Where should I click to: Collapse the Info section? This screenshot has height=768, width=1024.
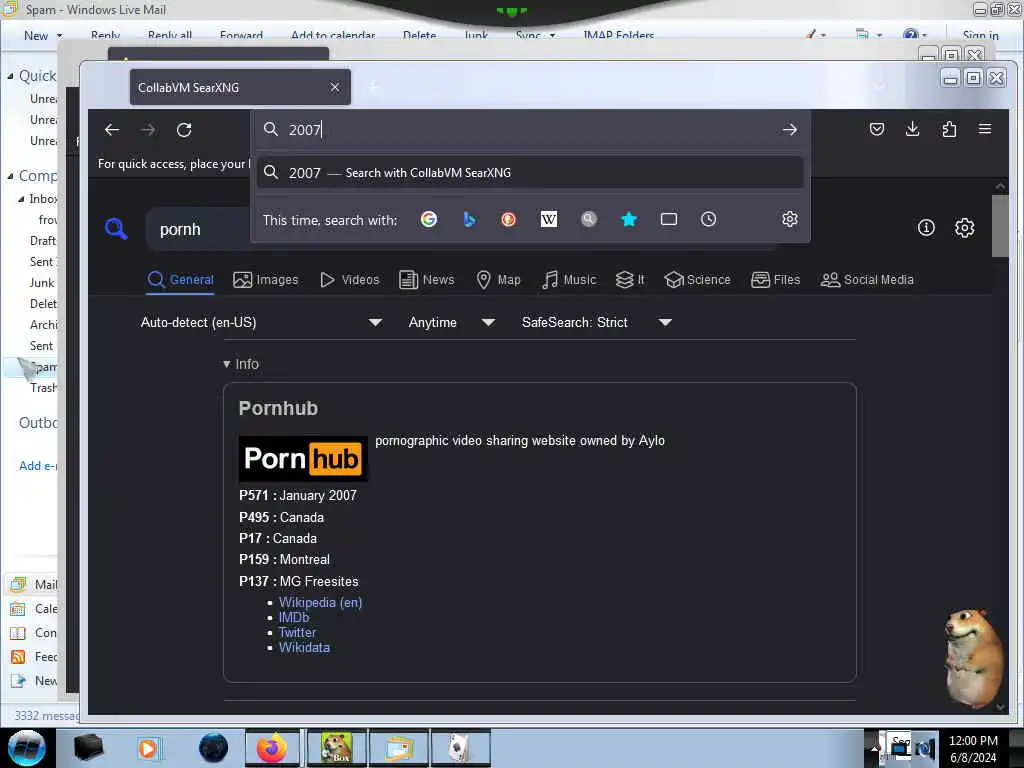[241, 364]
